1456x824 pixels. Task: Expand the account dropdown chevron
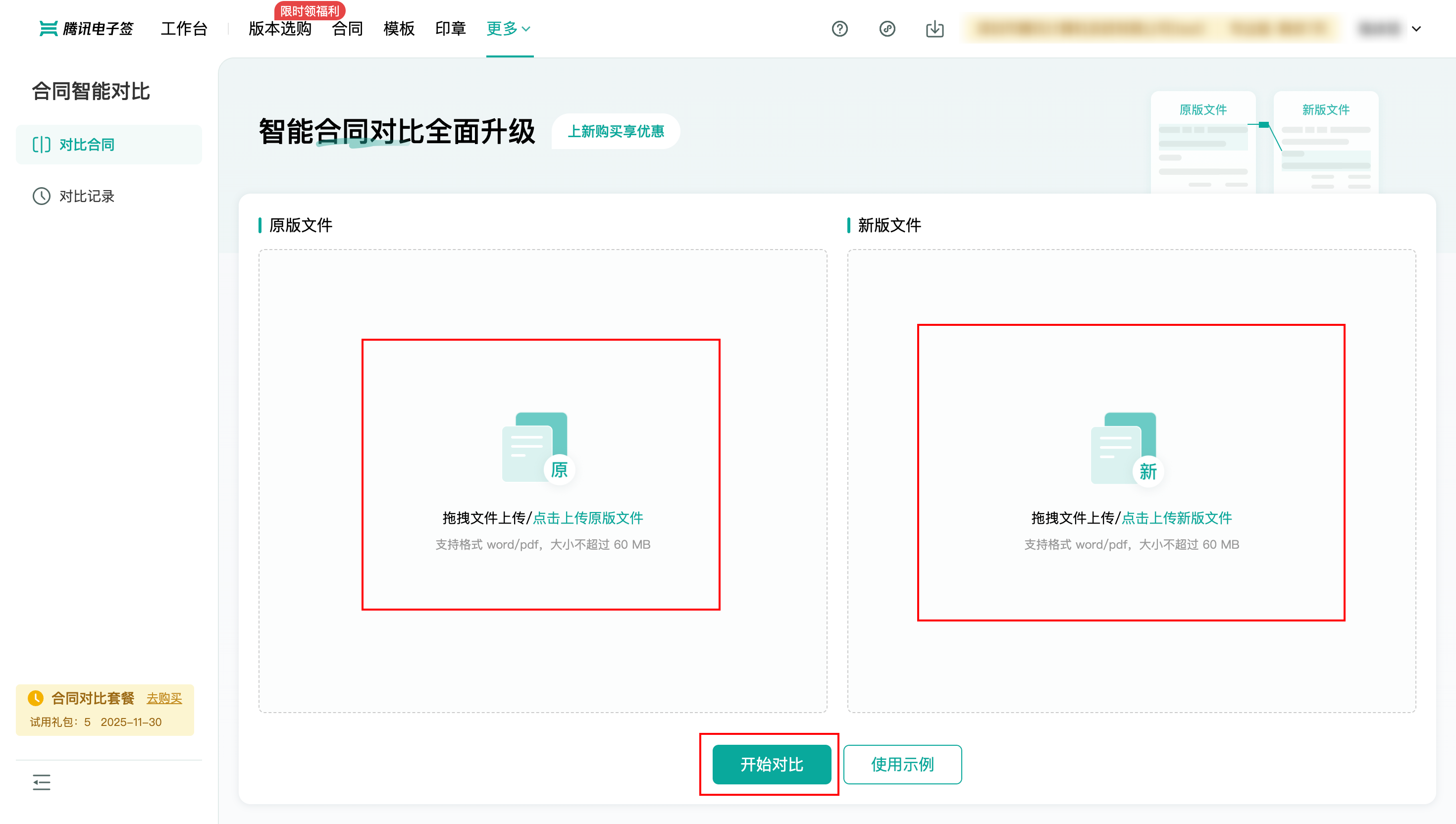pos(1416,29)
